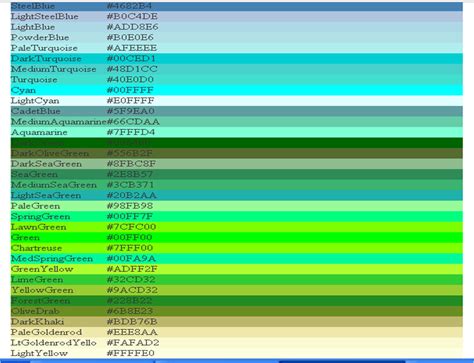
Task: Select the #5F9EA0 hex code
Action: click(x=131, y=111)
